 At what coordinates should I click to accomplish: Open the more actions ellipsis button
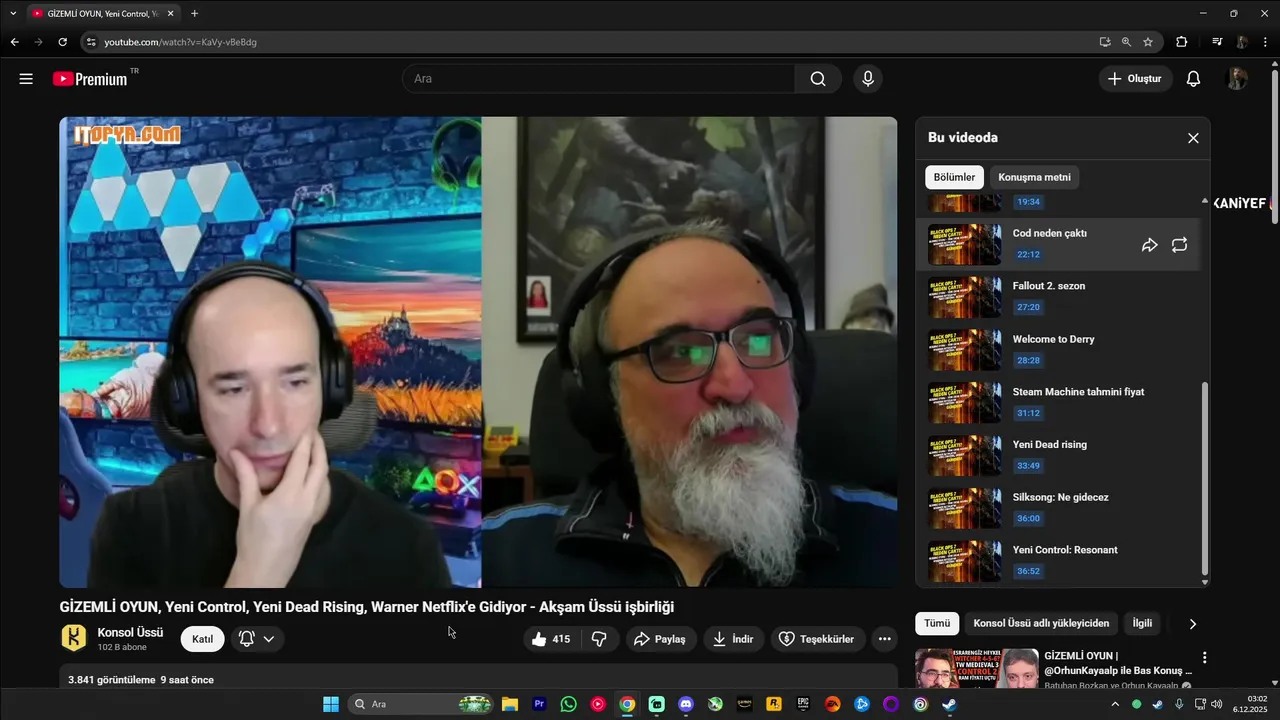884,639
